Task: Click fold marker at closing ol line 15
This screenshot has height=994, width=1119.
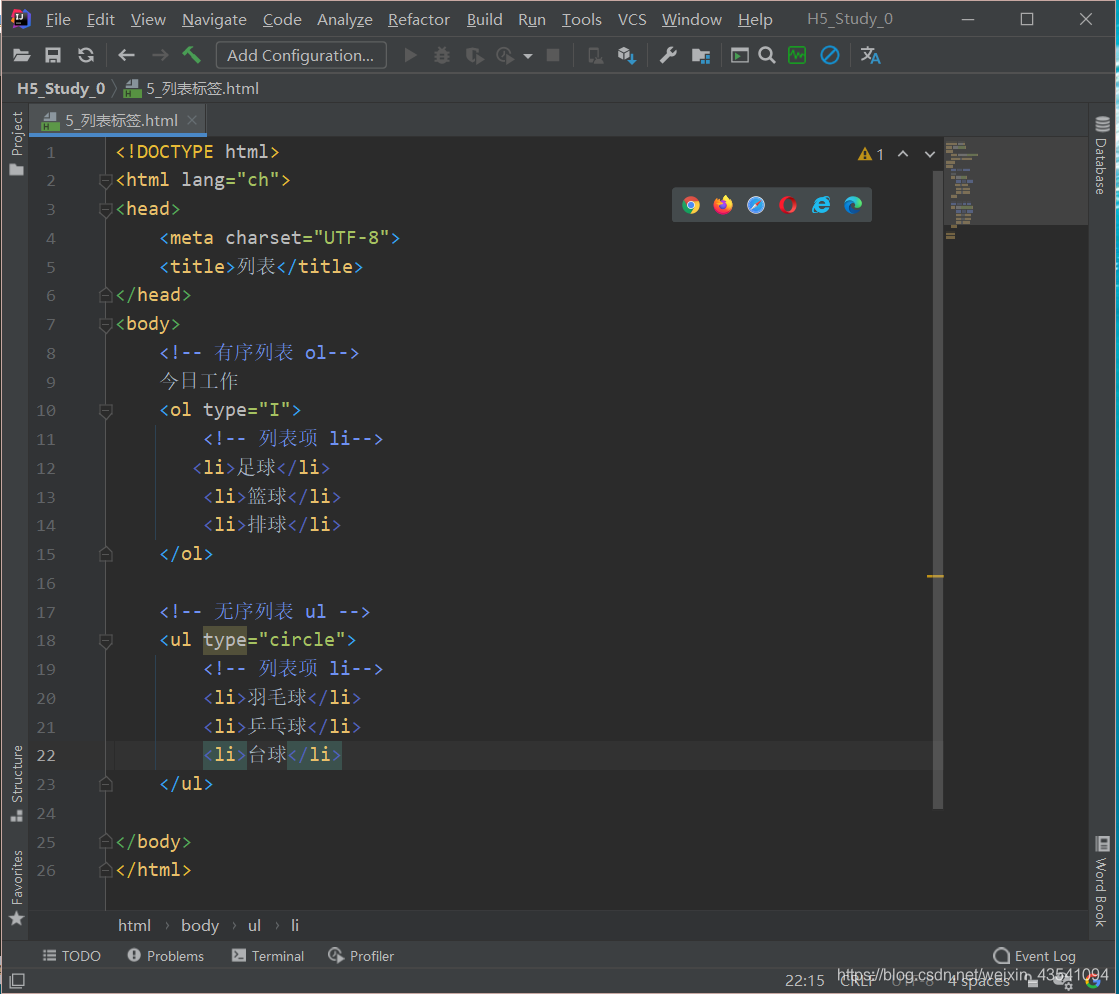Action: click(106, 554)
